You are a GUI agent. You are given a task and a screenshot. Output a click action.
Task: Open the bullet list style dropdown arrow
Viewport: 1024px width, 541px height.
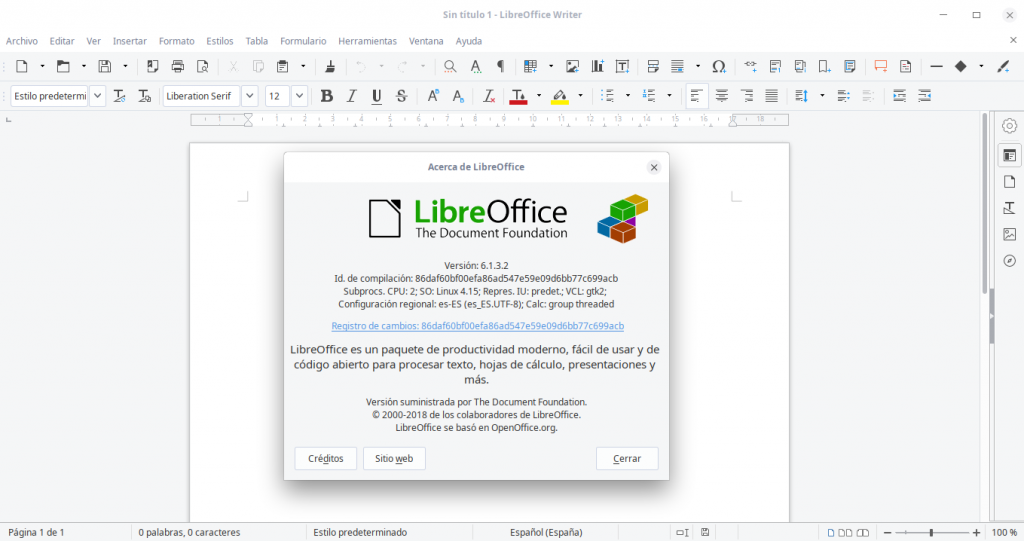coord(628,96)
